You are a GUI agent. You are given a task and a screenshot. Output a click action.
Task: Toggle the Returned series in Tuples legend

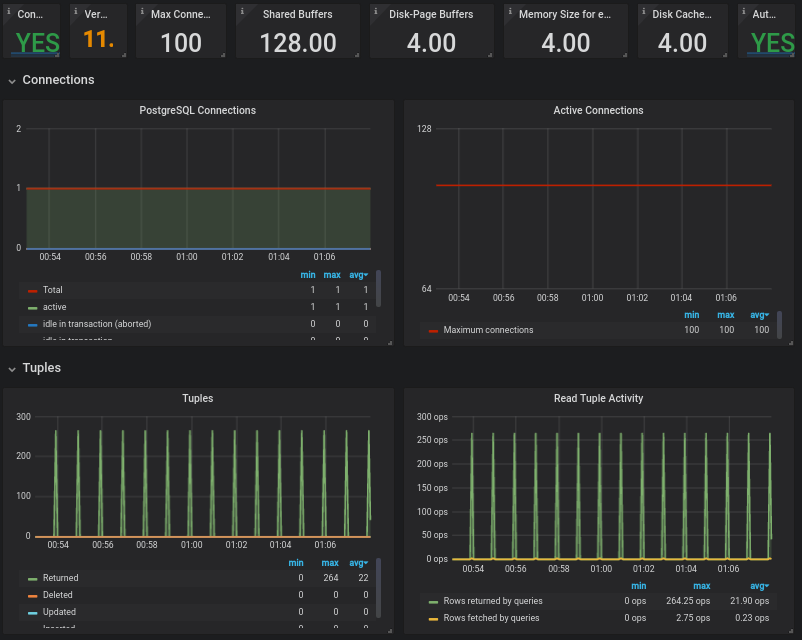pos(60,578)
